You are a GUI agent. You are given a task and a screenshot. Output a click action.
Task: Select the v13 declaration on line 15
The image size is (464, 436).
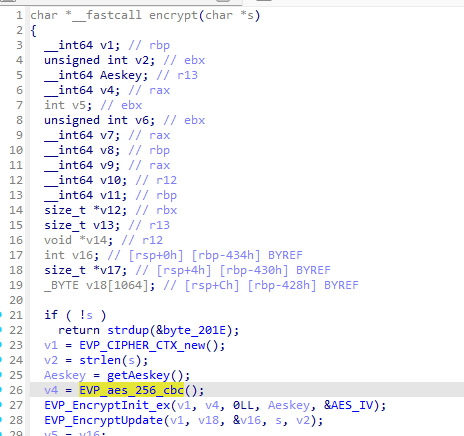103,225
